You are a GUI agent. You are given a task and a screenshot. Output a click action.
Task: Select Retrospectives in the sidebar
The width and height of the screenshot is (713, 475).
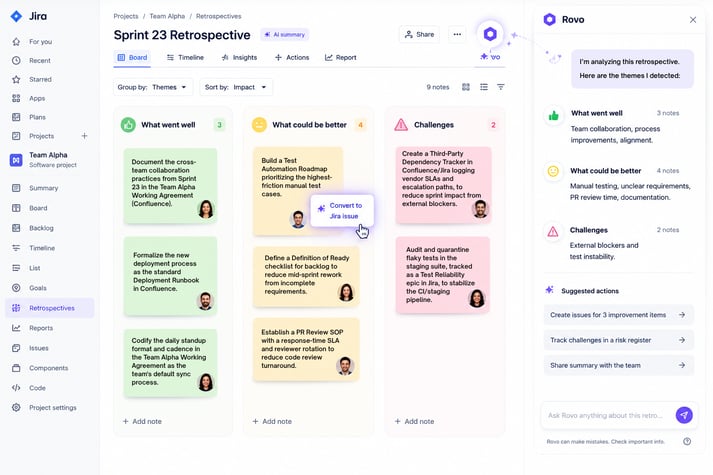click(x=50, y=308)
